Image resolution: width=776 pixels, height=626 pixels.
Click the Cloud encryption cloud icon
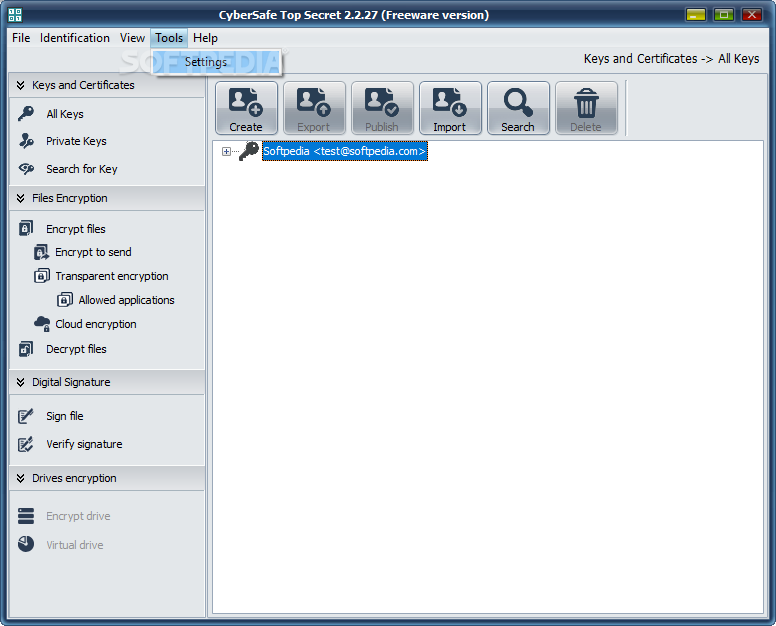point(42,324)
